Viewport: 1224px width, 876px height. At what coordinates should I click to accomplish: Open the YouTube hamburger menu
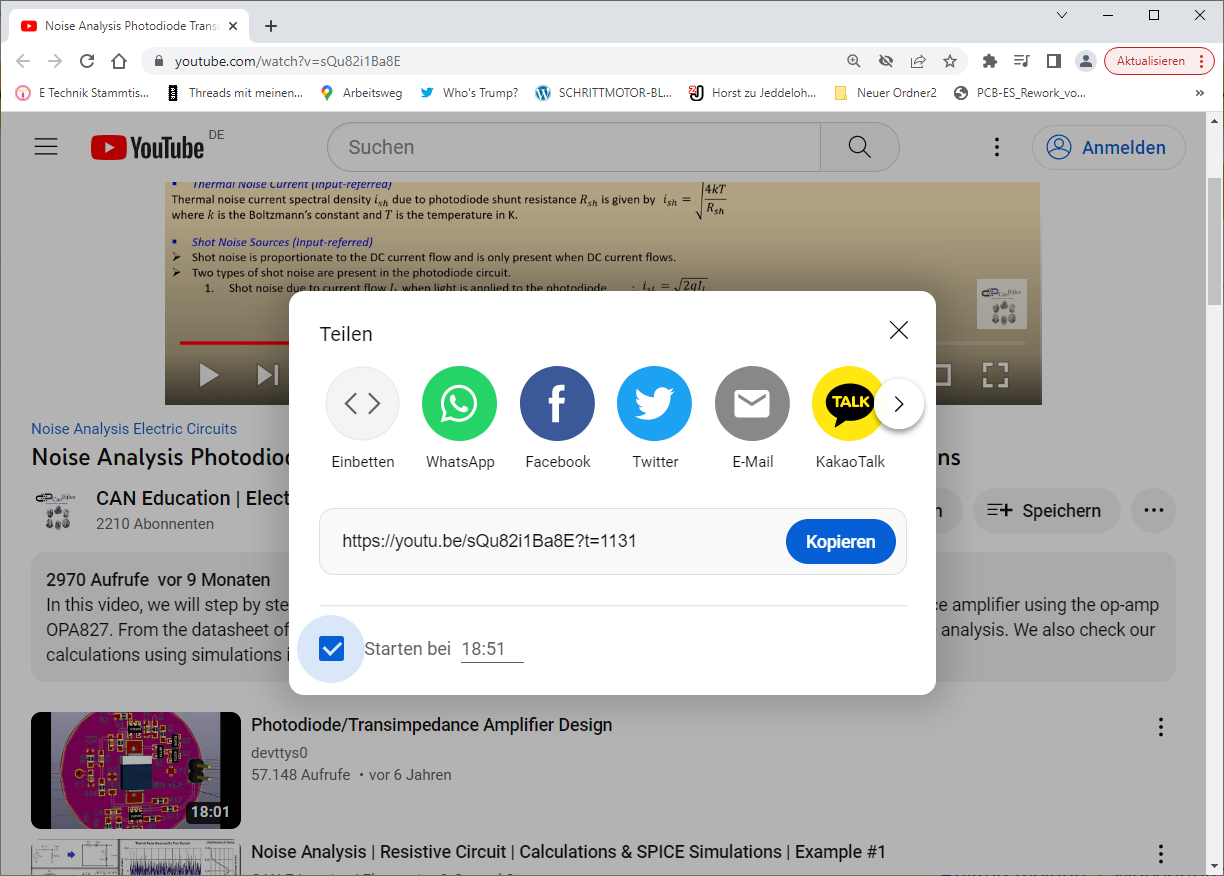coord(46,147)
